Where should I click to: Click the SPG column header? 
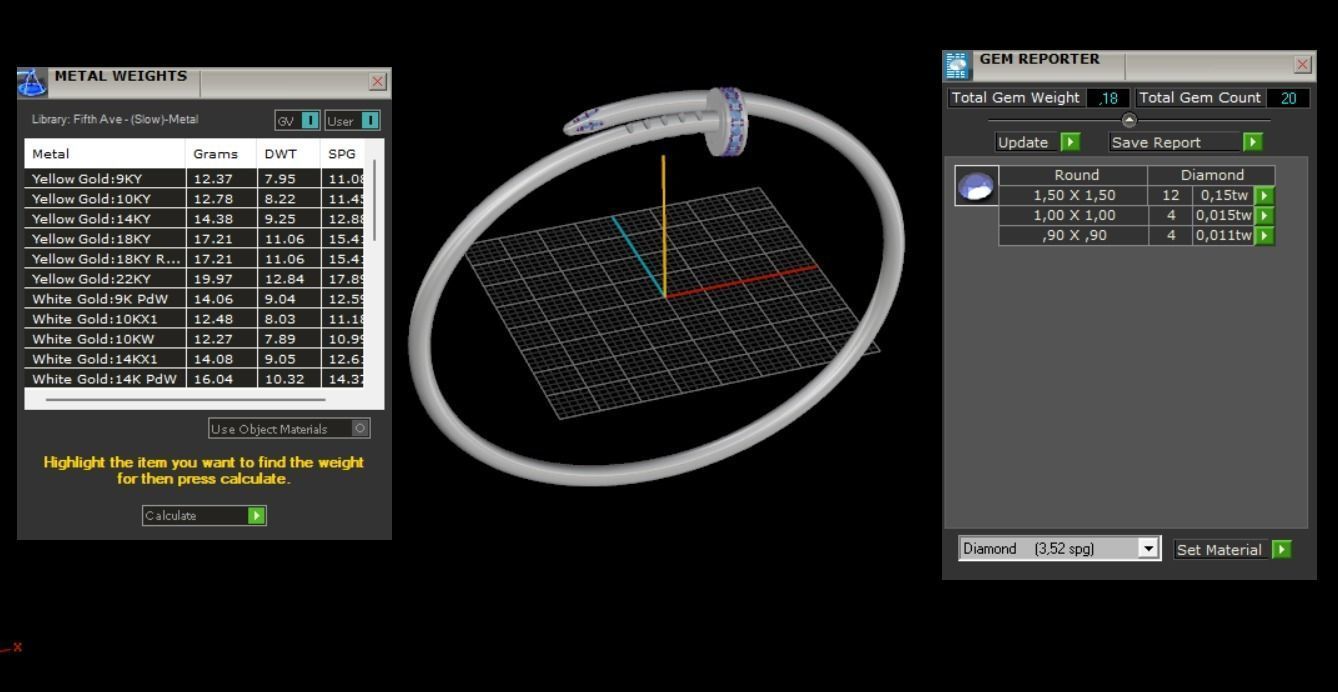(x=342, y=154)
